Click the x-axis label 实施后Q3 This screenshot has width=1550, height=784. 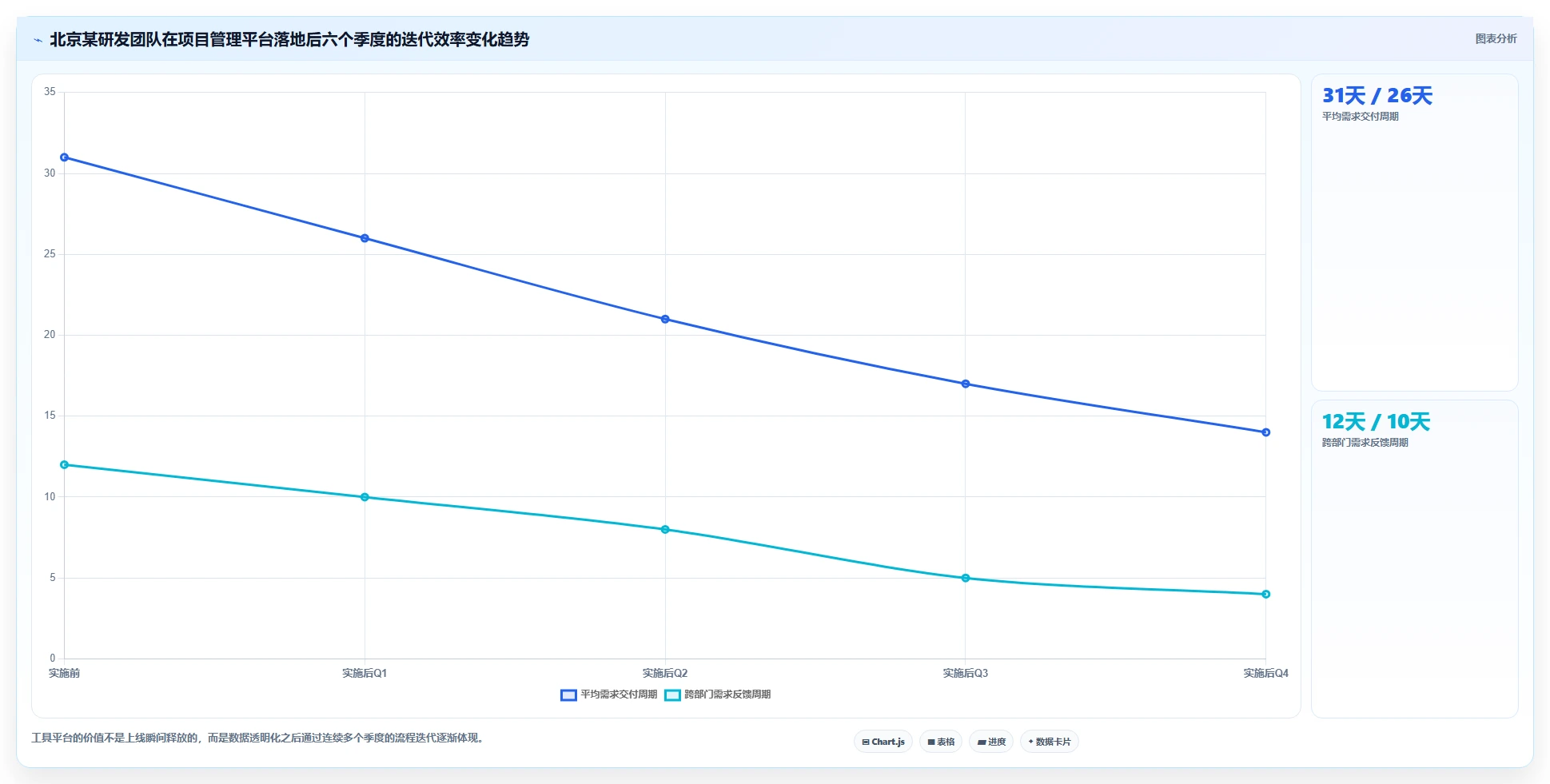click(x=966, y=673)
